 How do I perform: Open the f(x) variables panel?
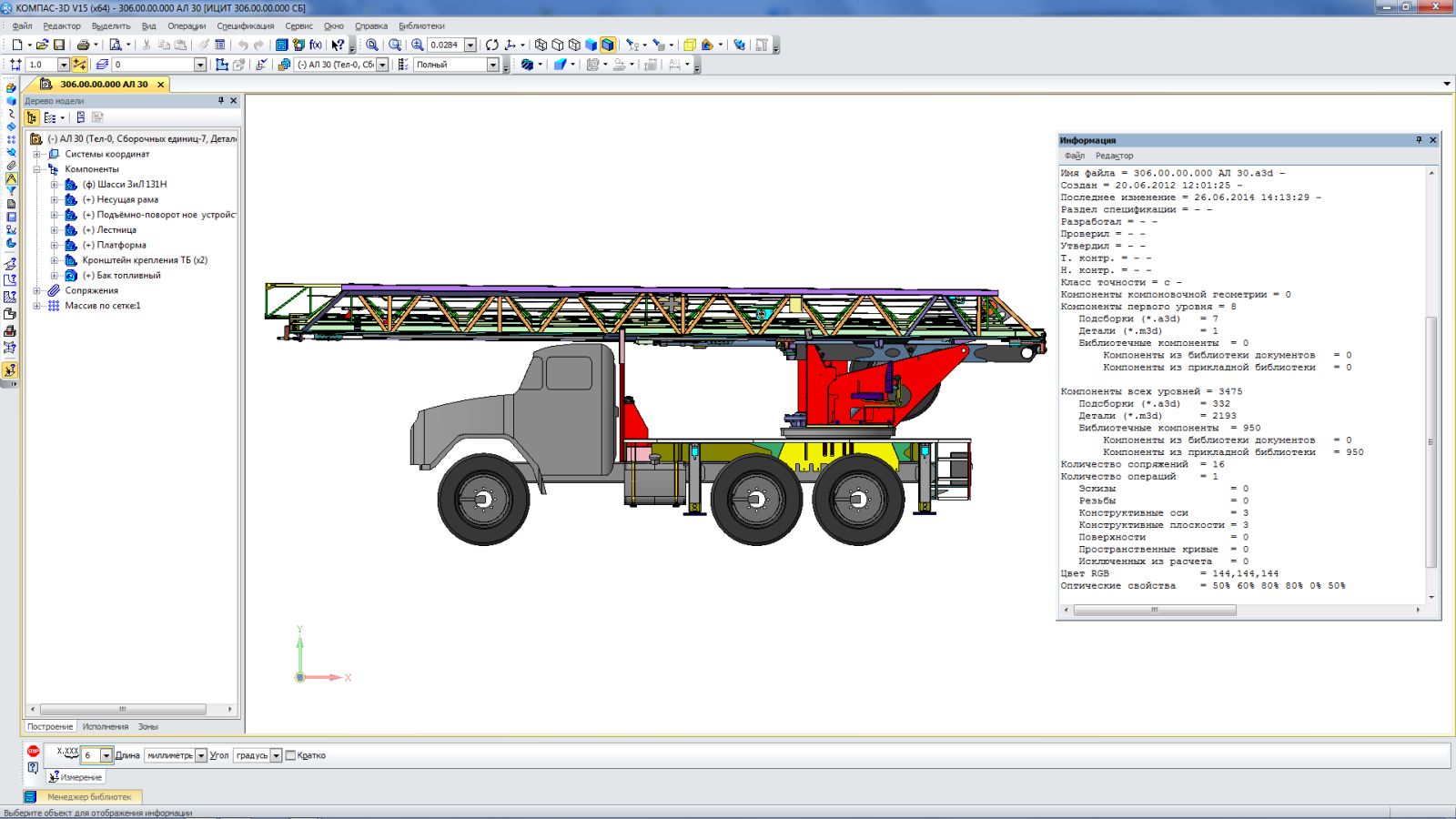click(316, 45)
